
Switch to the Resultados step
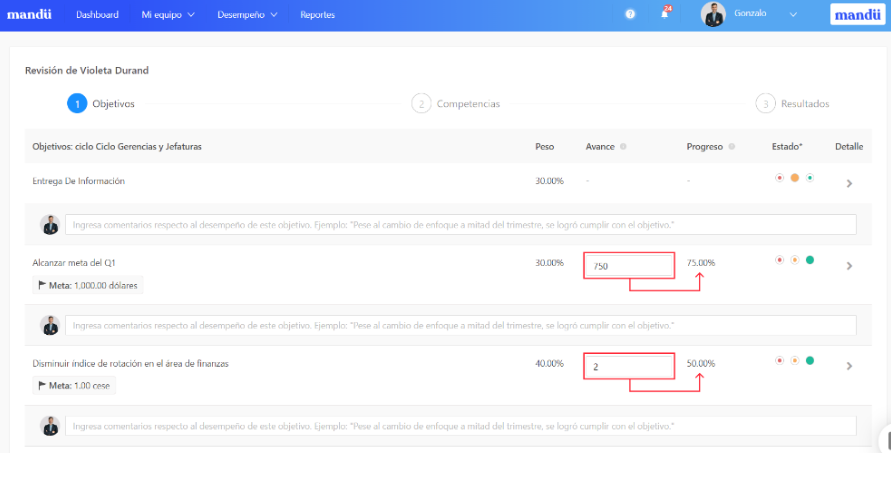(805, 104)
